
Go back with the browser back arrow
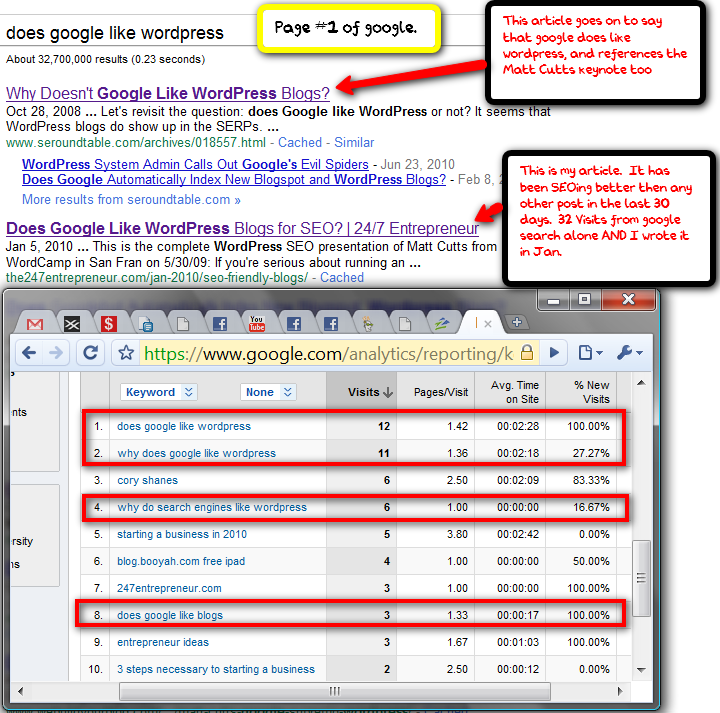point(29,353)
